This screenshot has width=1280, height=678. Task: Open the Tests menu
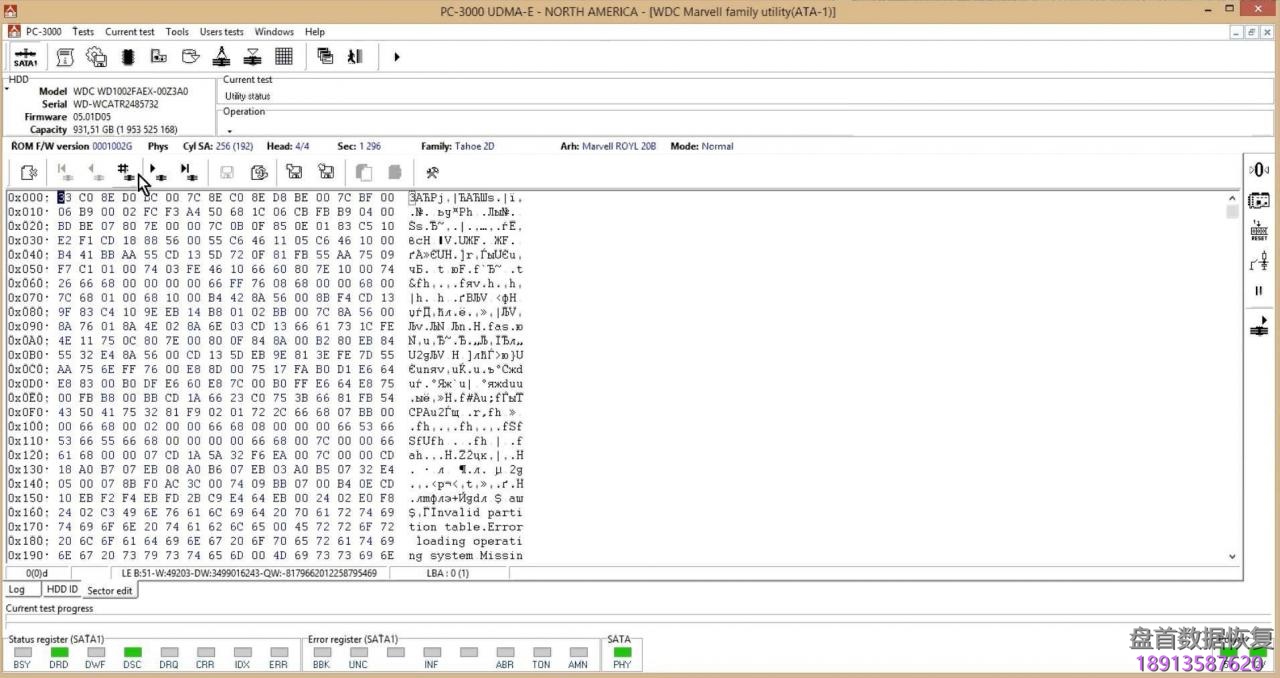click(83, 31)
